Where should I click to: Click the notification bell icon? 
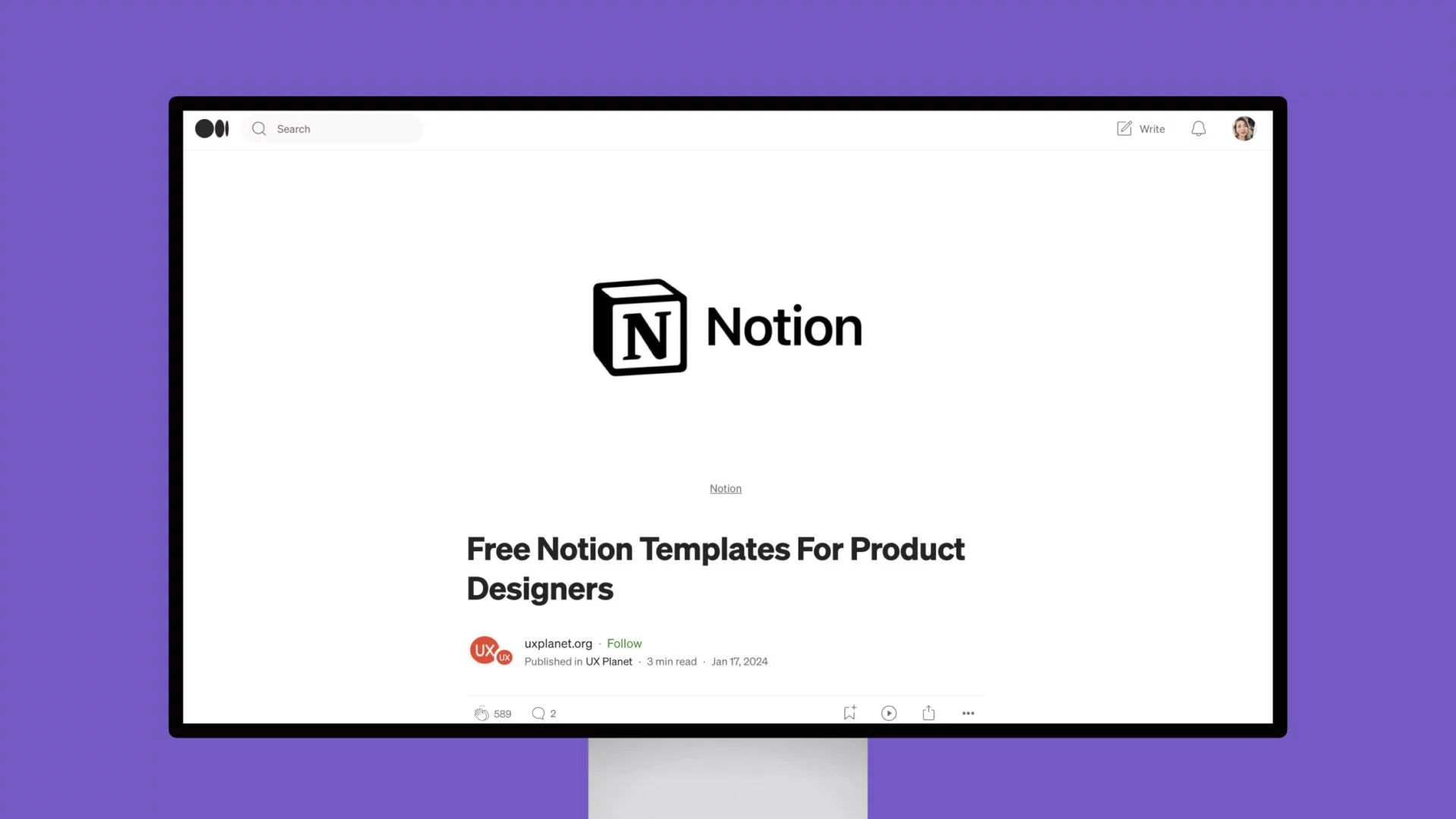pyautogui.click(x=1199, y=128)
